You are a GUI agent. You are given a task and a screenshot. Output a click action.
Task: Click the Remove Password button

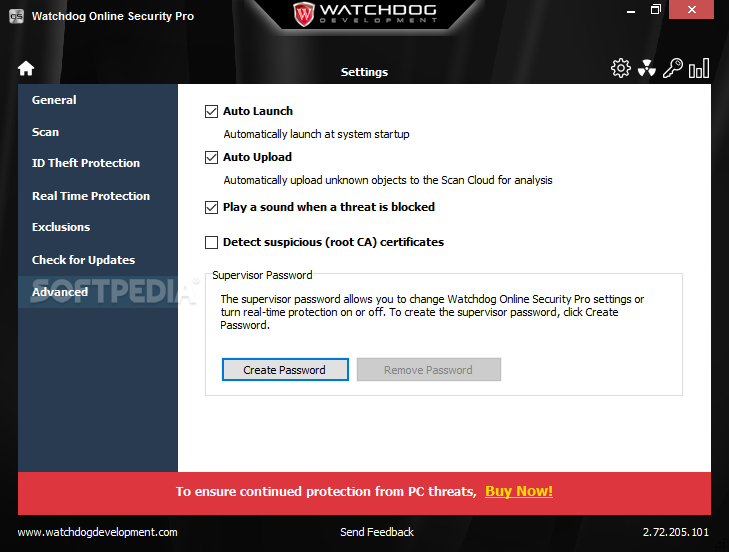click(429, 370)
